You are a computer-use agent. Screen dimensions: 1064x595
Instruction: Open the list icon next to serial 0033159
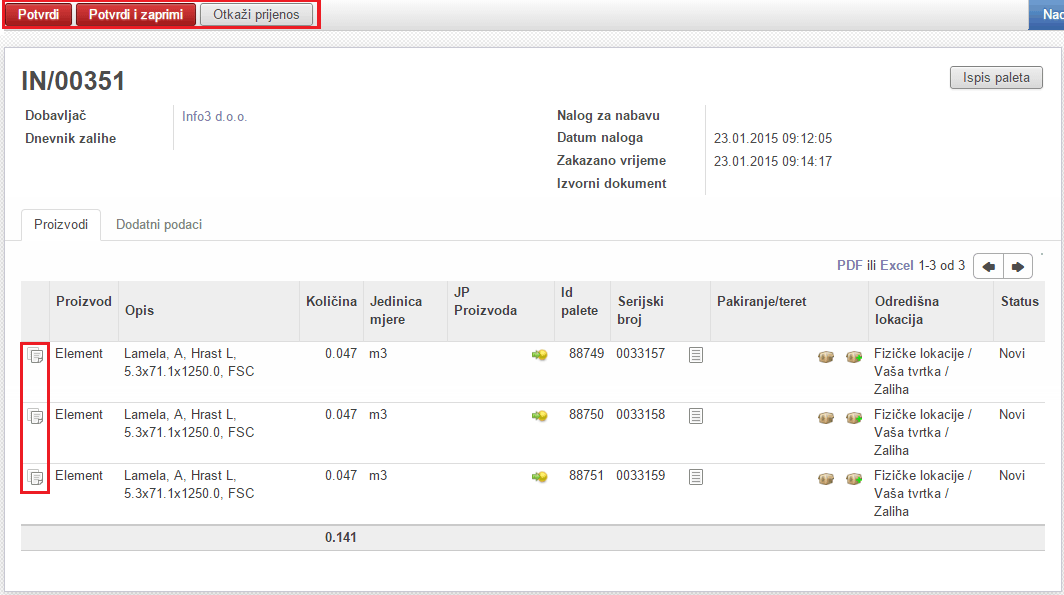[696, 477]
